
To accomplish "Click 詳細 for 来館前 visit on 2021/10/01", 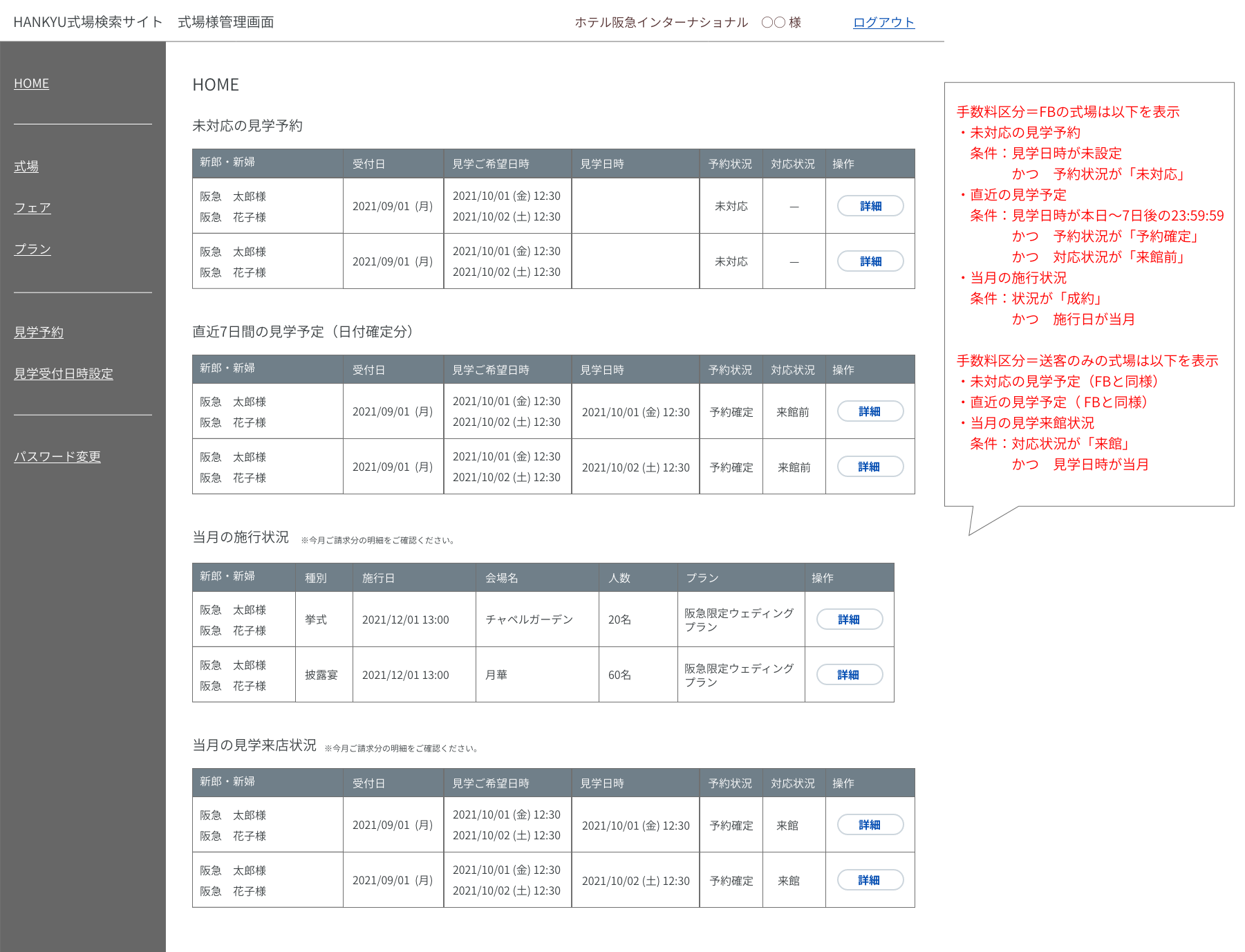I will [870, 411].
